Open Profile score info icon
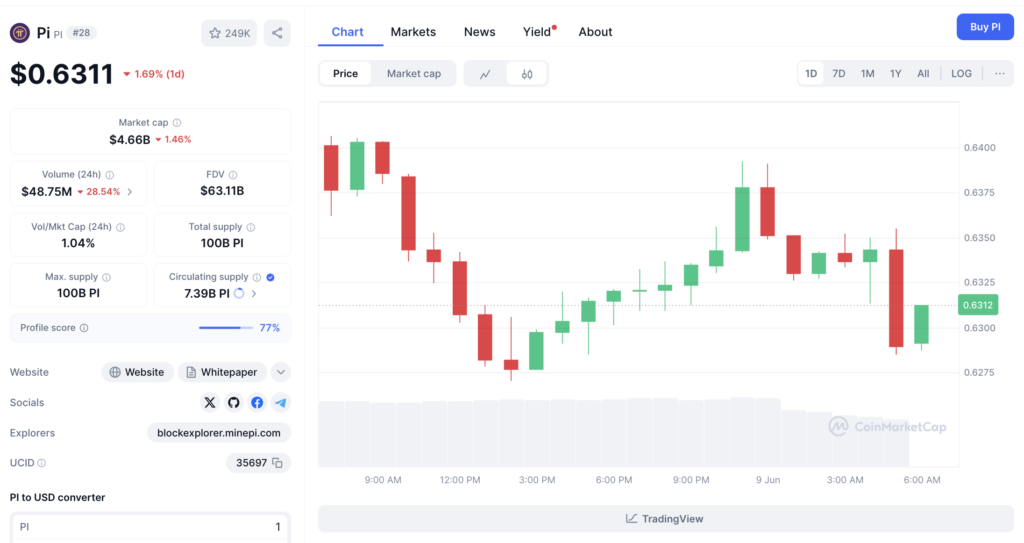The width and height of the screenshot is (1024, 543). [x=84, y=328]
